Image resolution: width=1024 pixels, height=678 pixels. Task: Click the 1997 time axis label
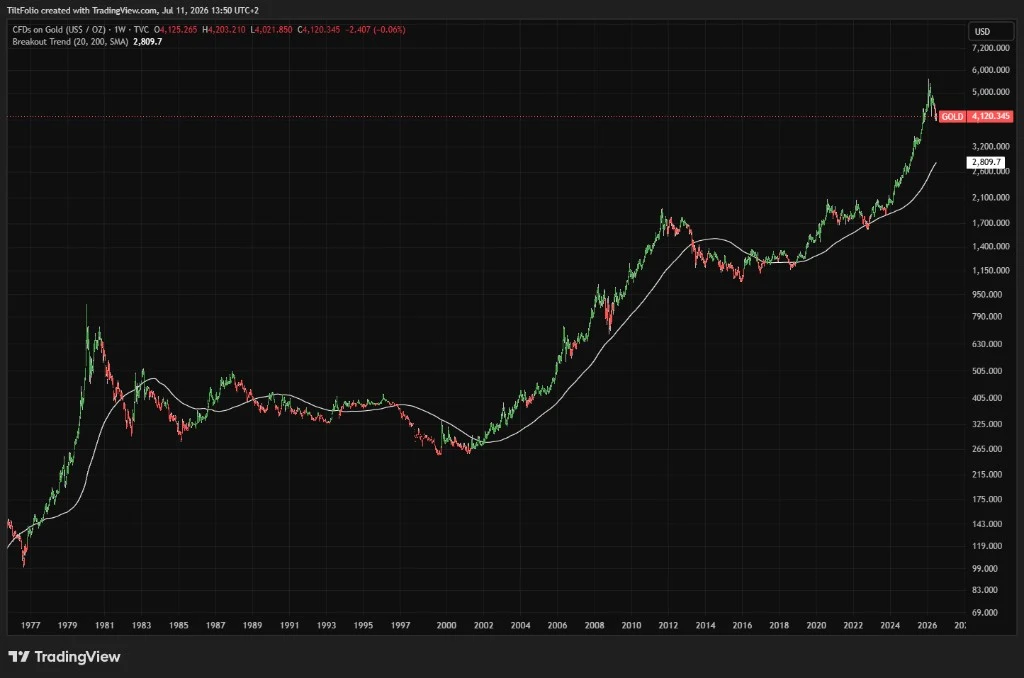point(400,625)
